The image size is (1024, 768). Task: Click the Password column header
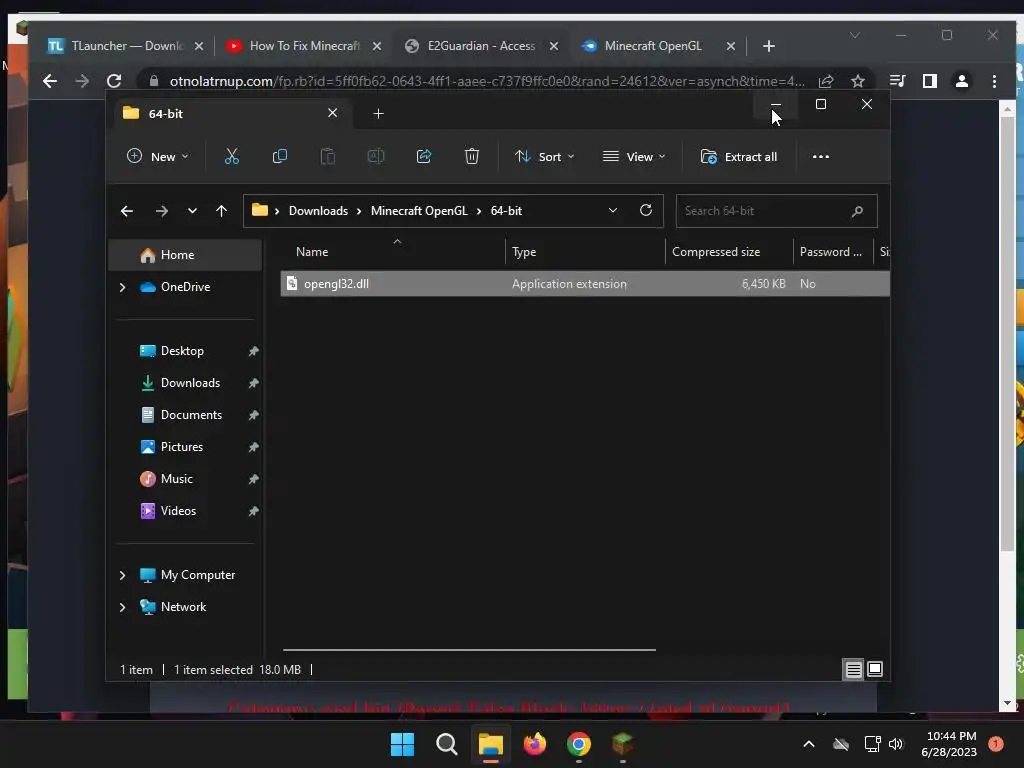pyautogui.click(x=833, y=252)
